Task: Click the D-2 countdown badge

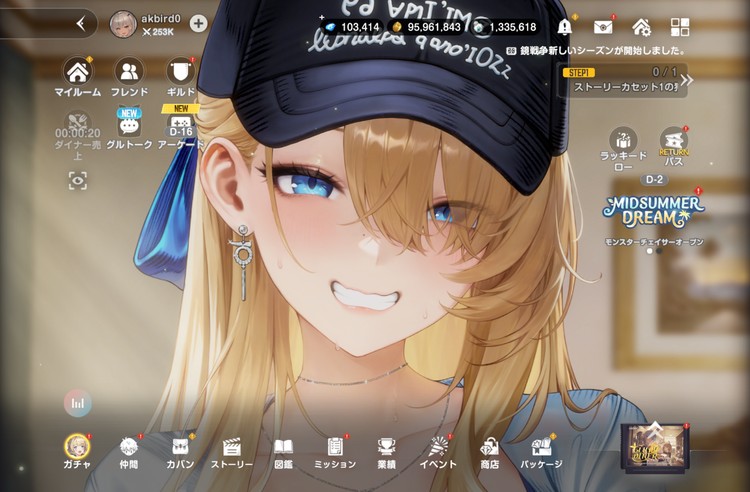Action: [654, 180]
